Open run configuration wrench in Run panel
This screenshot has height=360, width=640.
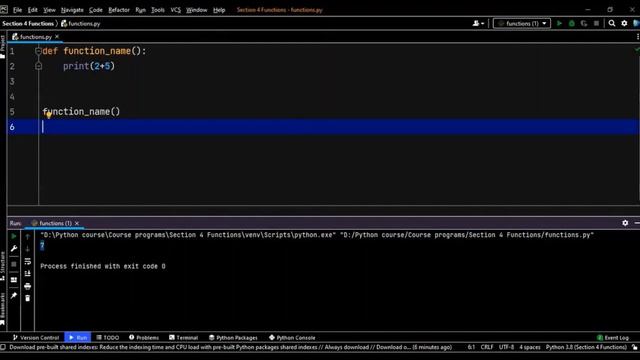click(x=13, y=249)
